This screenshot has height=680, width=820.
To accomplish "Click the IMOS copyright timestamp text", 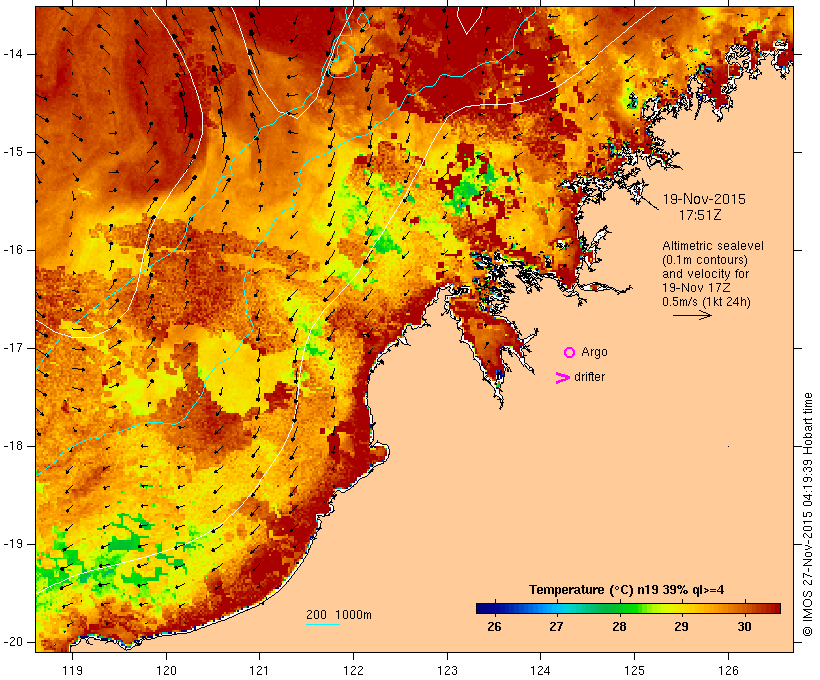I will tap(808, 514).
